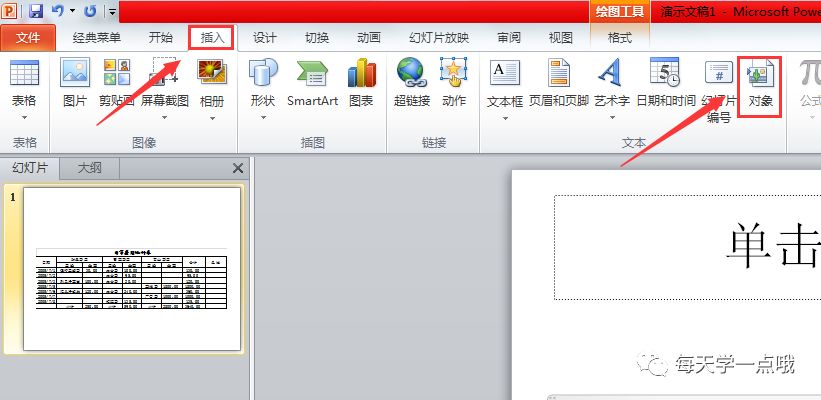Click the 艺术字 WordArt icon

point(612,73)
